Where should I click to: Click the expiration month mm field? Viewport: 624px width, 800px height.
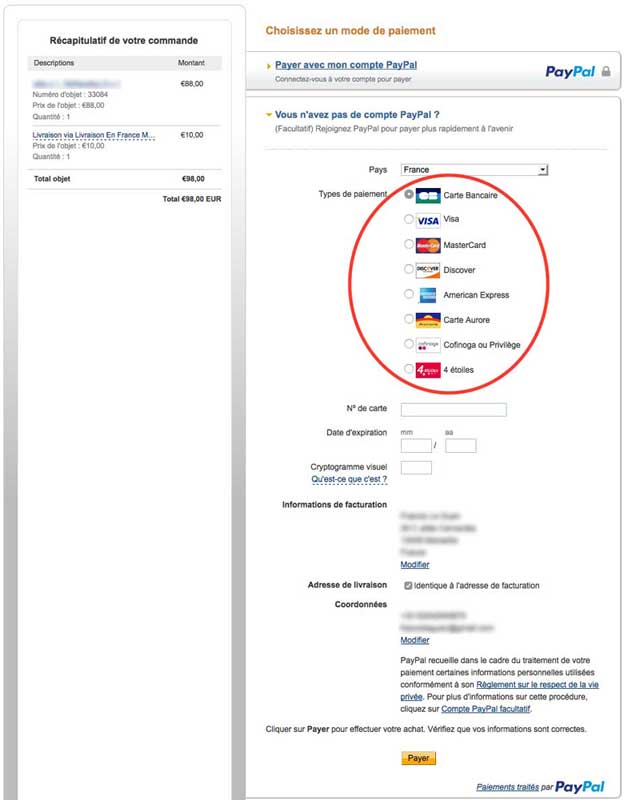tap(416, 445)
